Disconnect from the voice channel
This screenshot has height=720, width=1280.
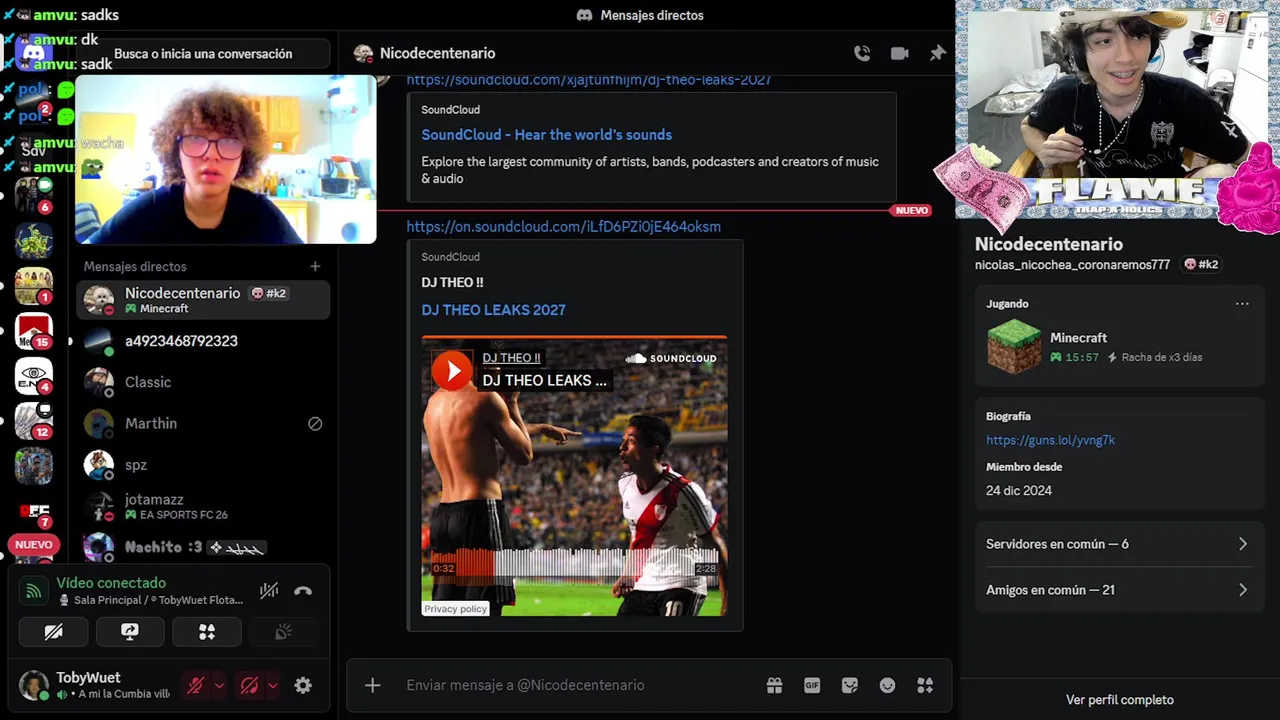click(303, 591)
